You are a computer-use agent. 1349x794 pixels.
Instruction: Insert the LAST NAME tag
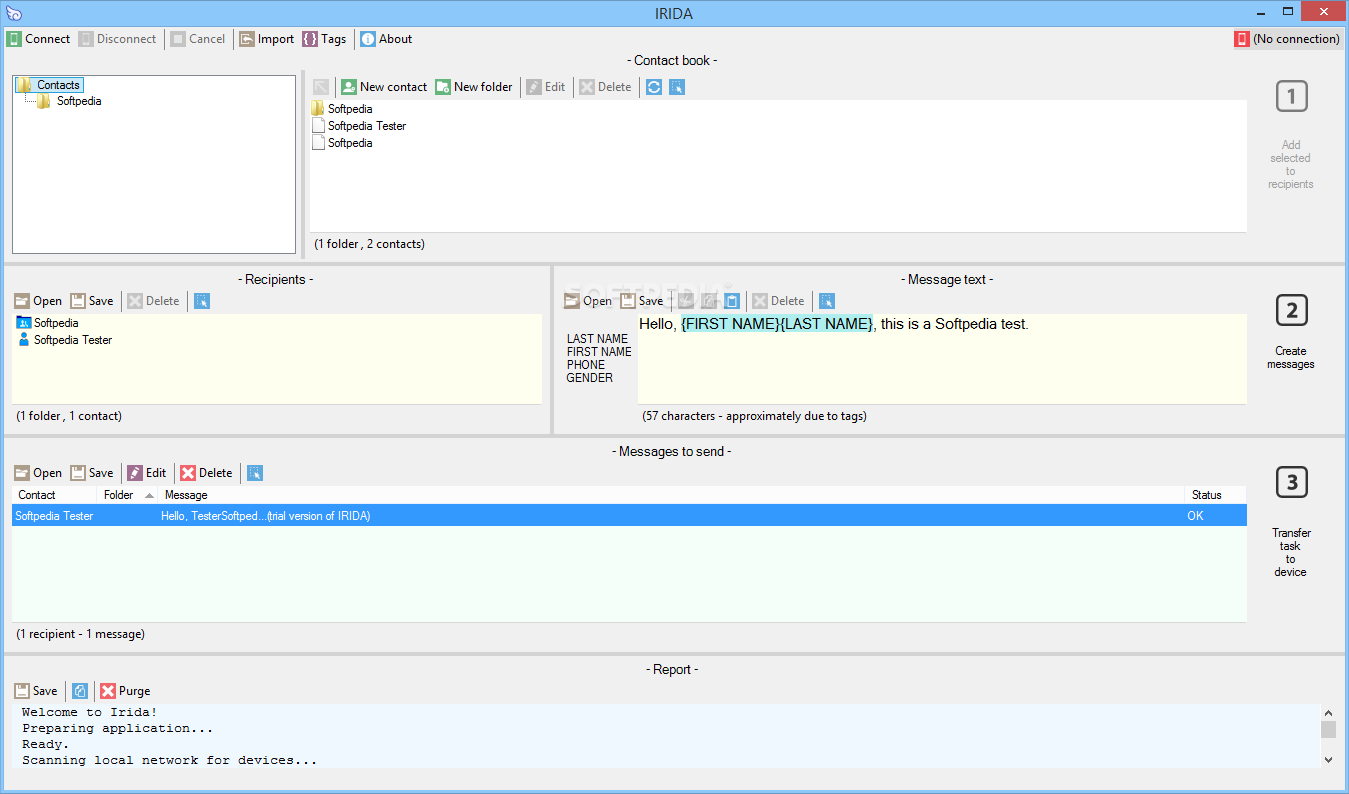click(597, 339)
